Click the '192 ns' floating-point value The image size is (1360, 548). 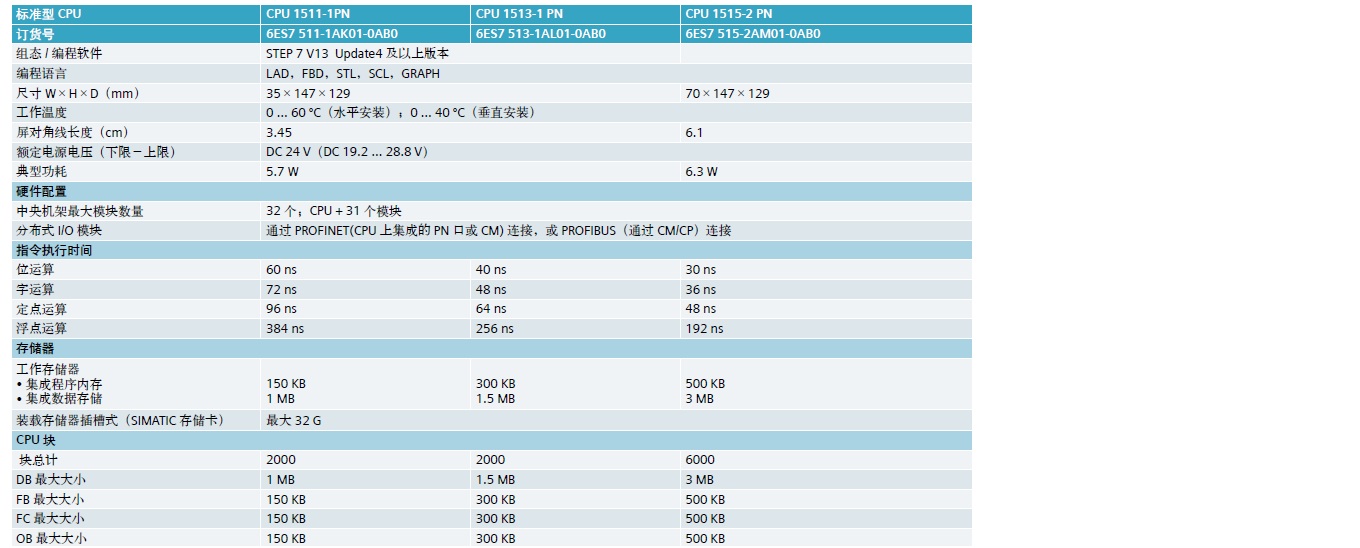pyautogui.click(x=704, y=328)
